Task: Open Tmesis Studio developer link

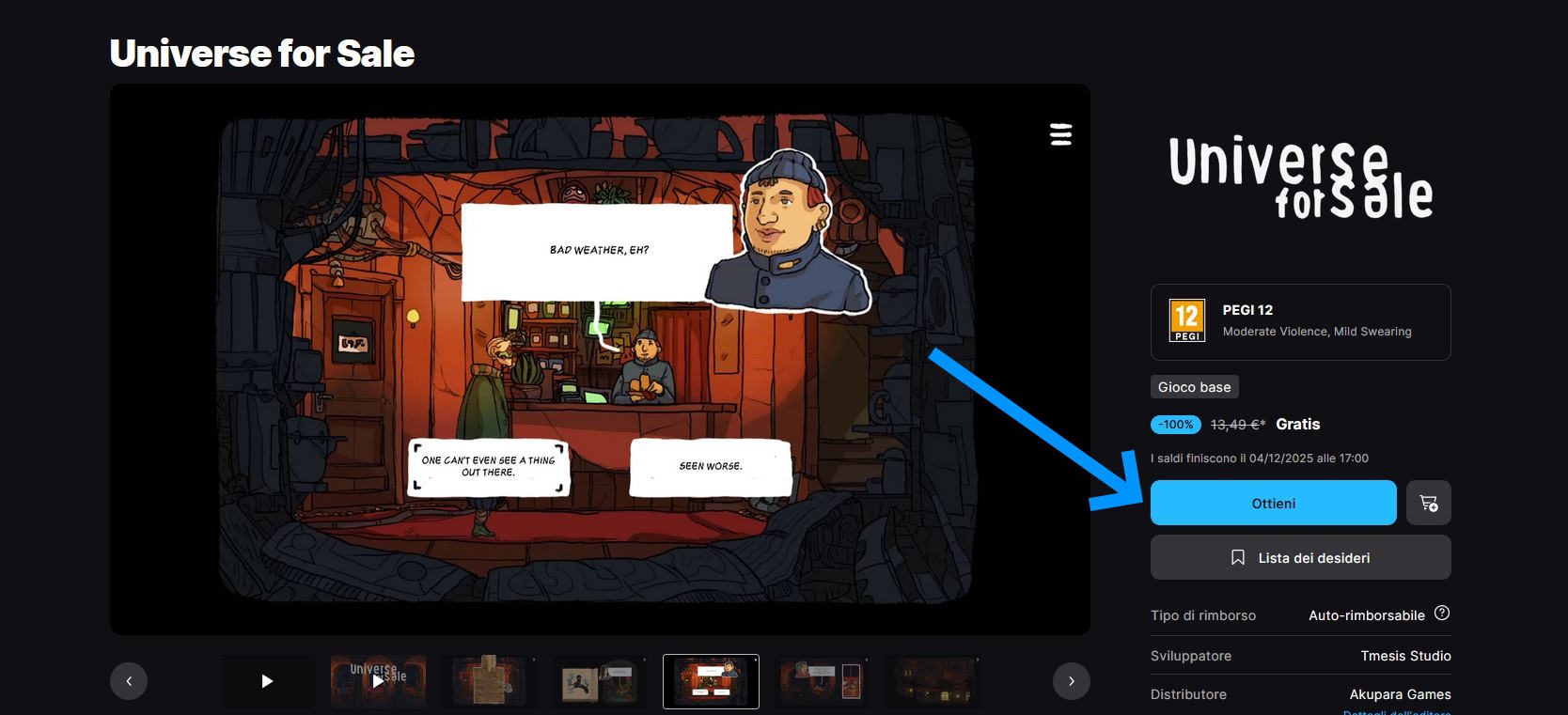Action: [x=1405, y=656]
